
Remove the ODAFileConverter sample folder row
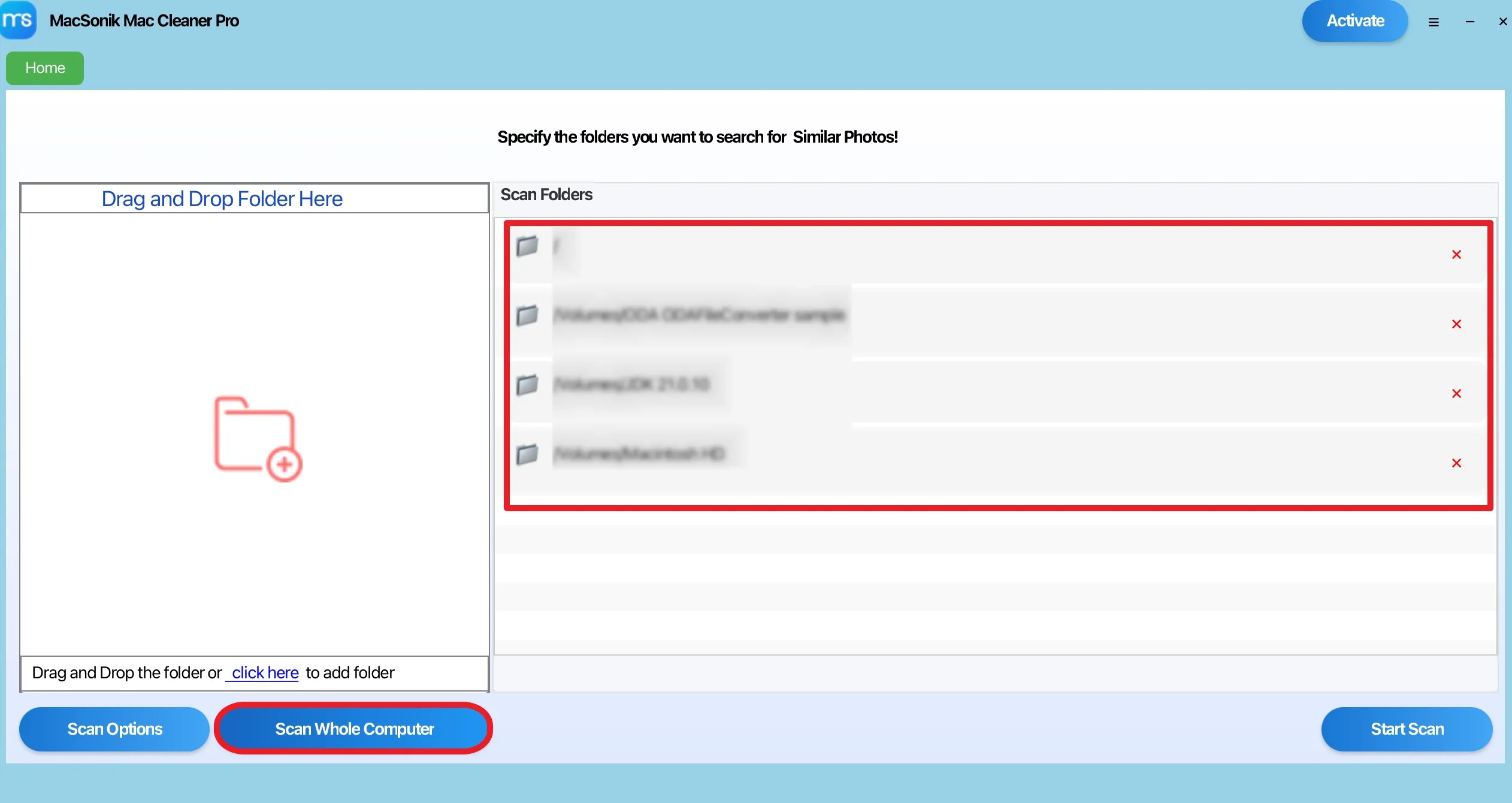(x=1457, y=324)
